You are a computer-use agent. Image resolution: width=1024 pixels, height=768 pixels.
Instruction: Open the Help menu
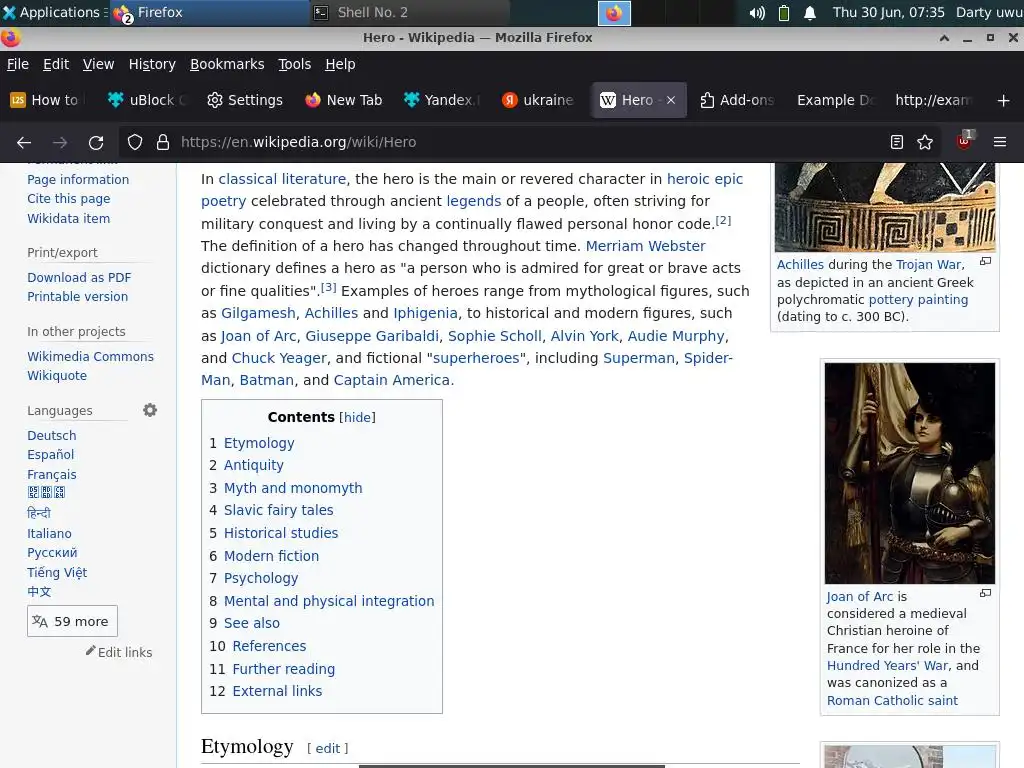tap(340, 64)
